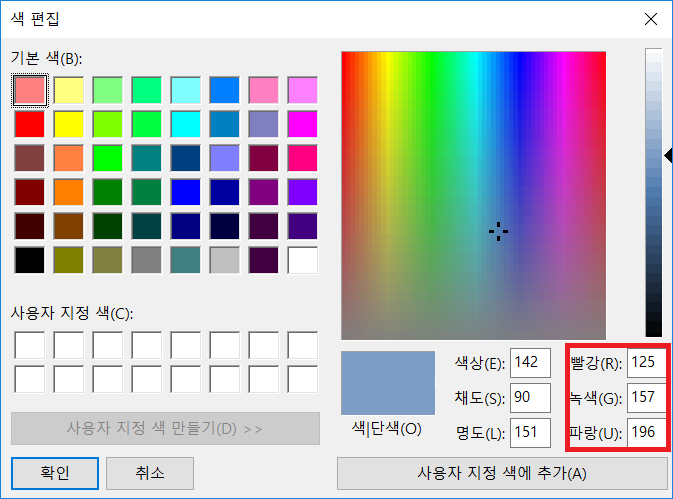This screenshot has width=673, height=499.
Task: Click the 취소 button
Action: (x=150, y=473)
